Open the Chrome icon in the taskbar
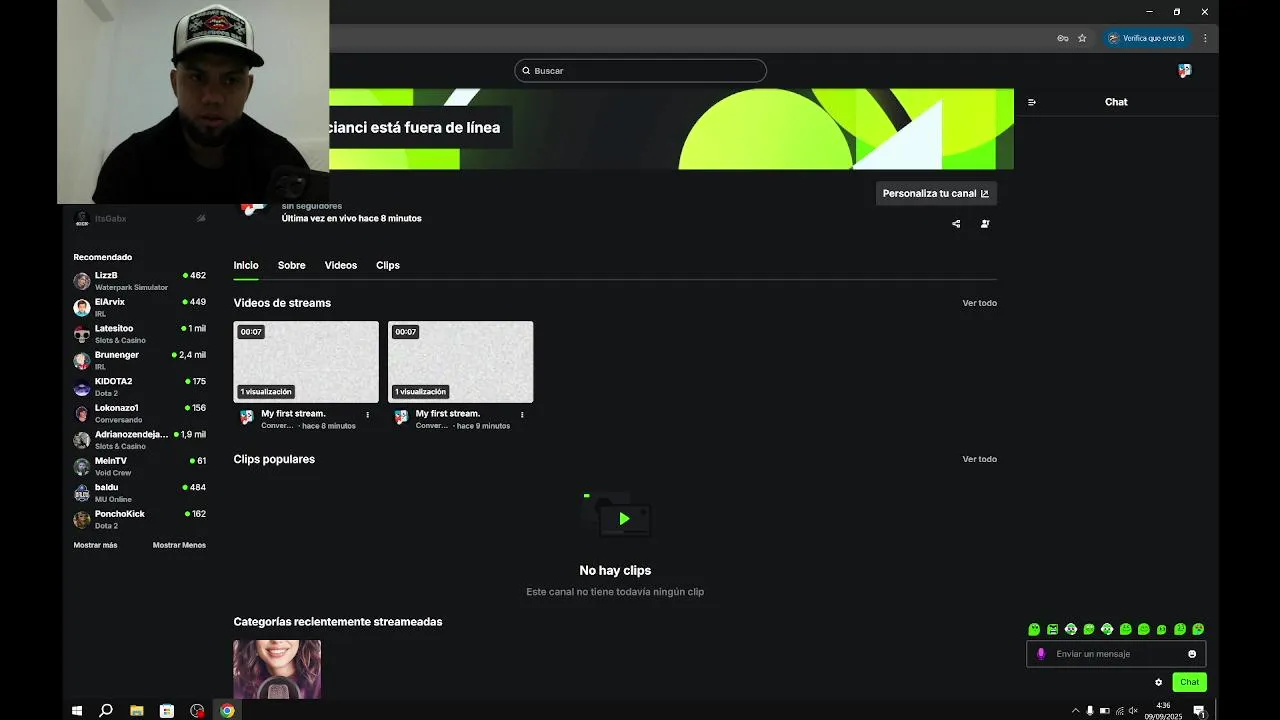Viewport: 1280px width, 720px height. [x=227, y=711]
